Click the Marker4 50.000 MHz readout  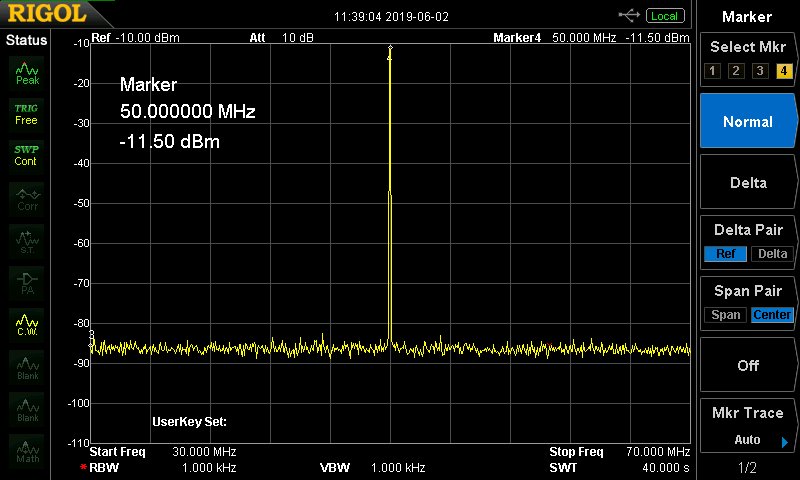pos(555,38)
